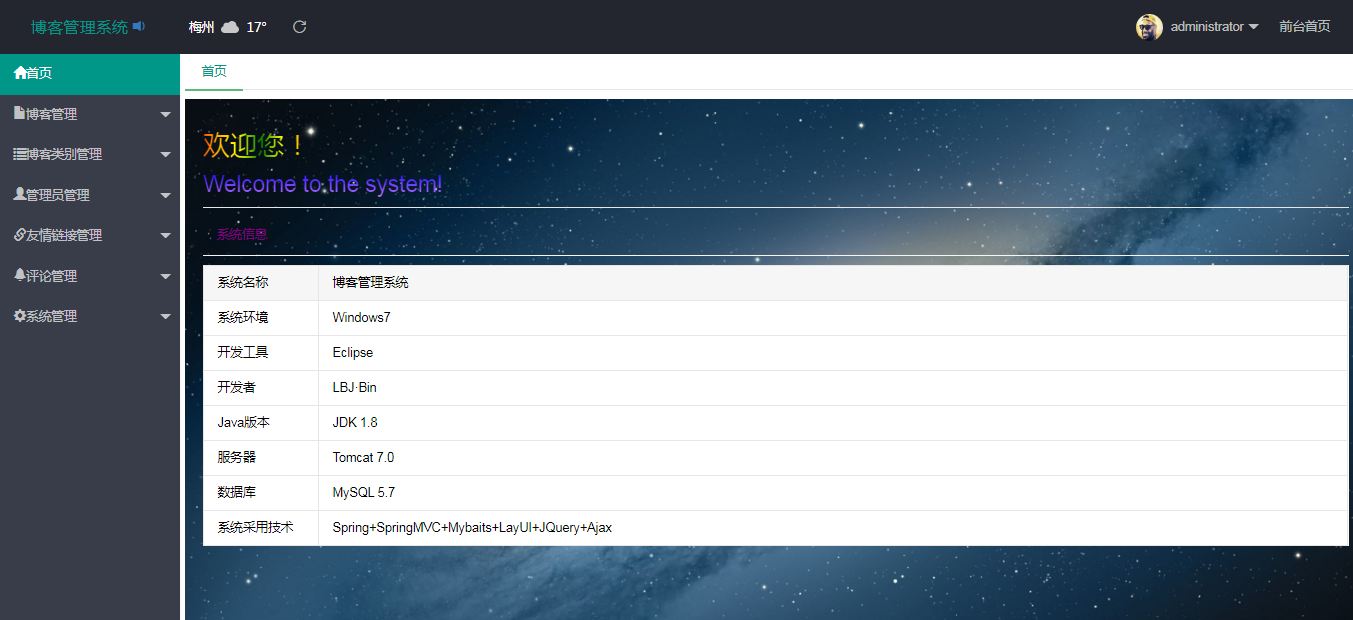
Task: Click the Java版本 table cell
Action: 260,423
